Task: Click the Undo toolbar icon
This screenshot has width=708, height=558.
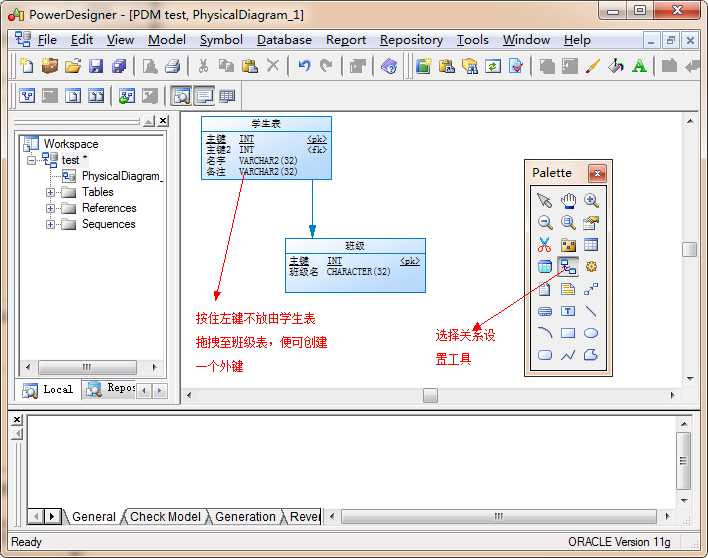Action: pos(304,66)
